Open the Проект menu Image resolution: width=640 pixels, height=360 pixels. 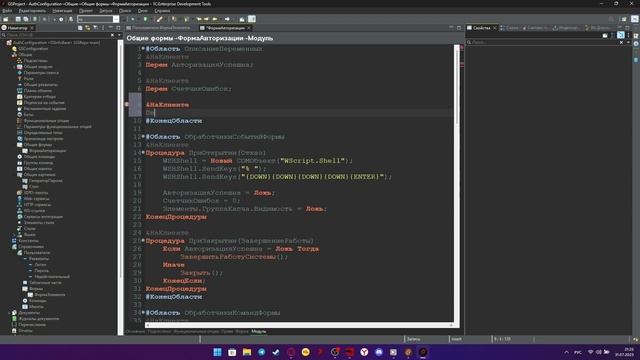(86, 11)
